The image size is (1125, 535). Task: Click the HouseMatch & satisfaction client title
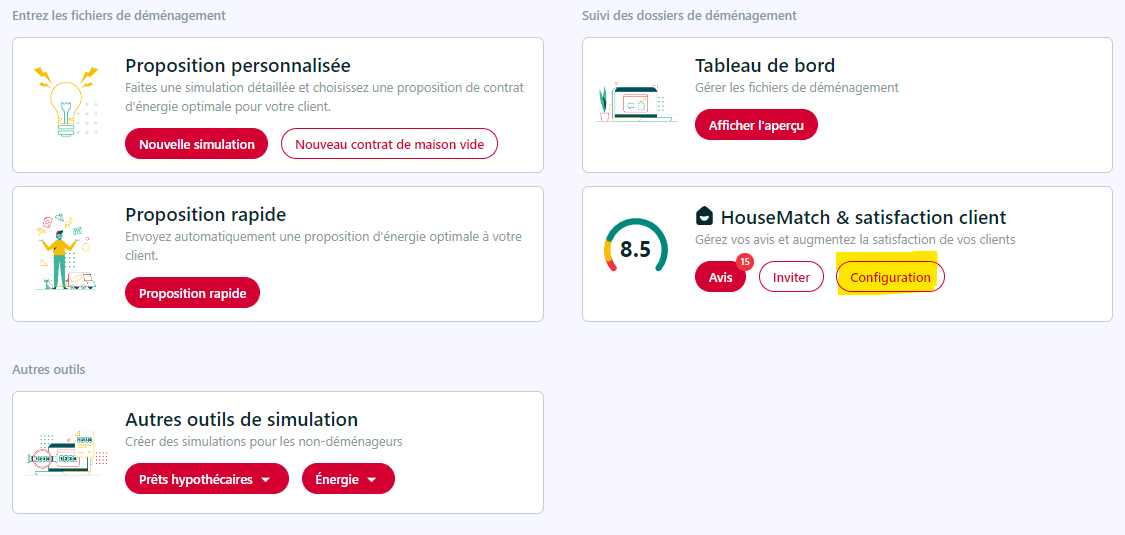click(x=863, y=217)
